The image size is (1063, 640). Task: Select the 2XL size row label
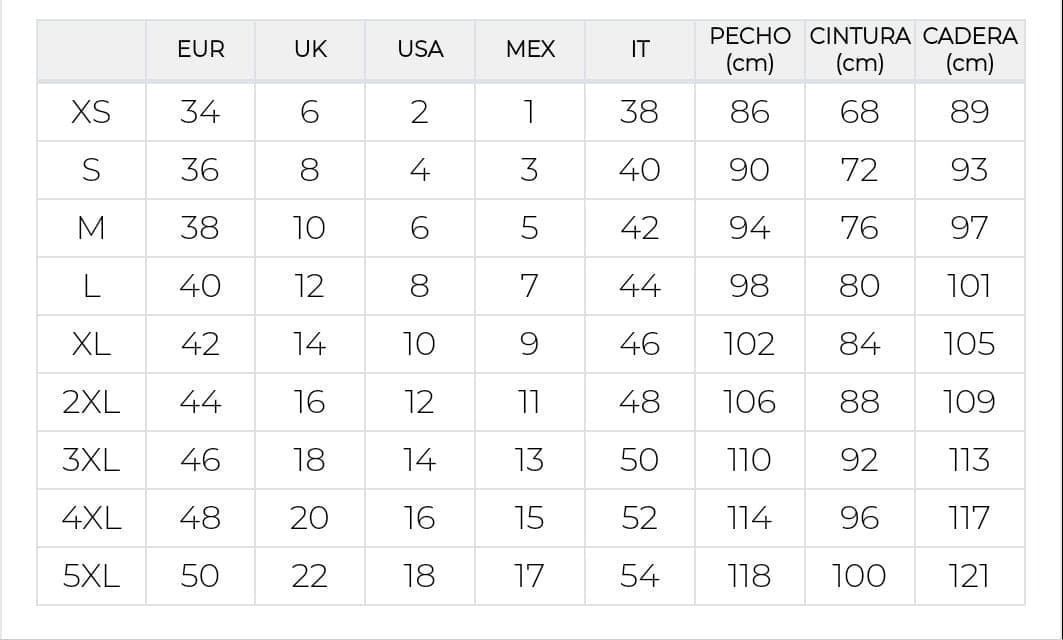pos(91,402)
